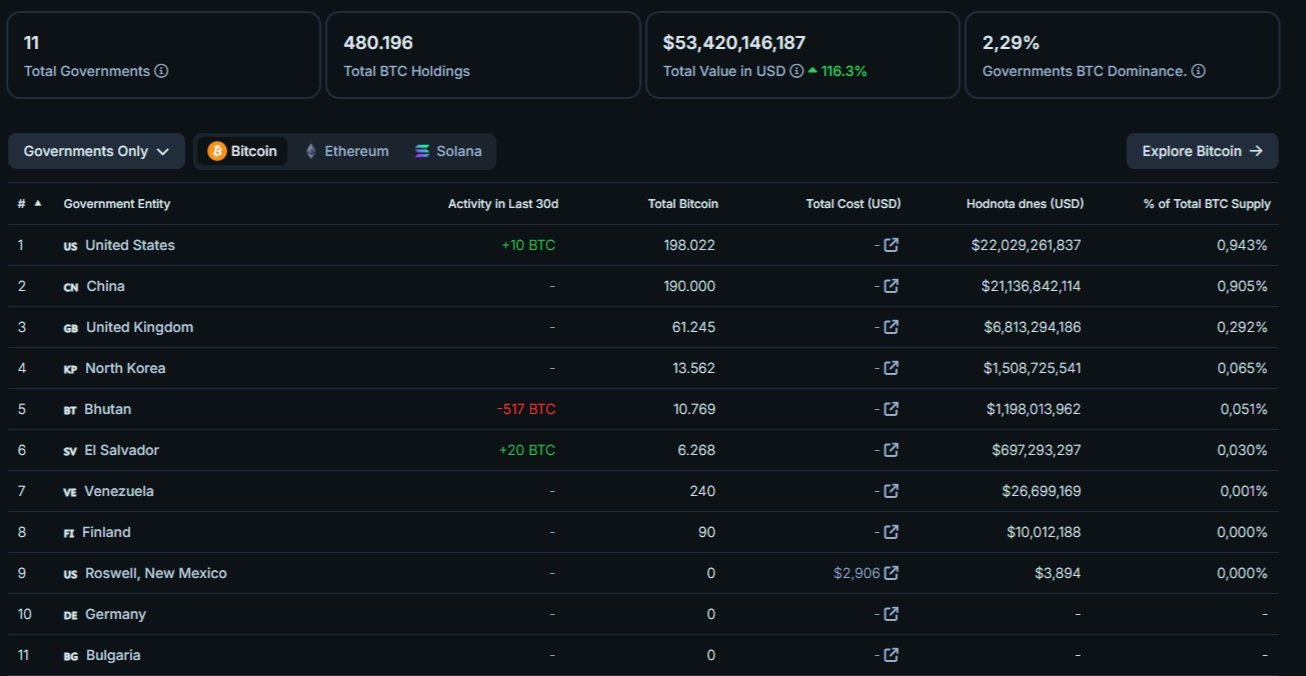Click the Ethereum diamond logo icon

click(311, 151)
